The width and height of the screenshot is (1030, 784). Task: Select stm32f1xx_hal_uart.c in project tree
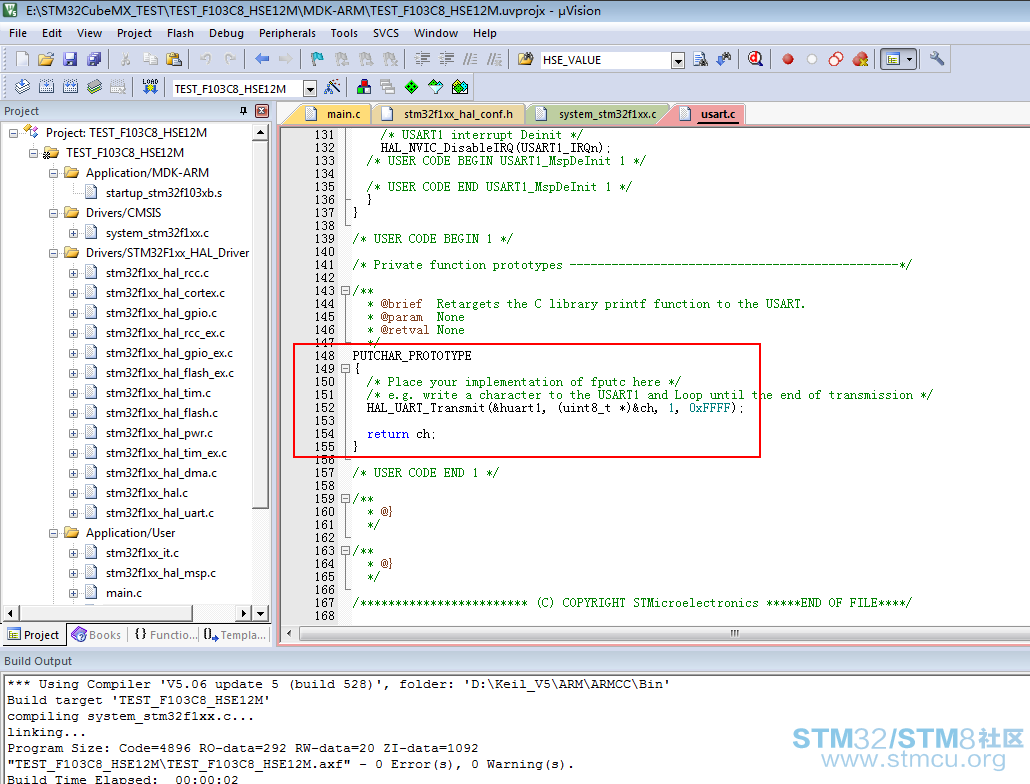(x=160, y=513)
